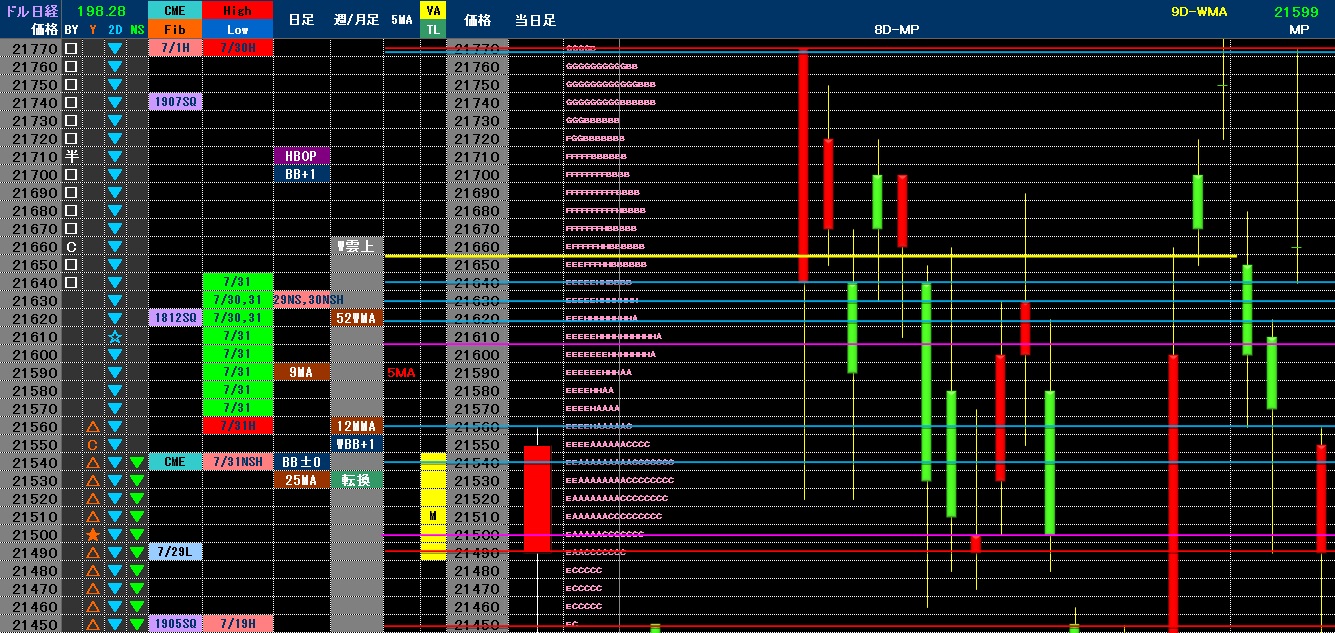Click the blue down arrow at 21480
The height and width of the screenshot is (633, 1335).
pyautogui.click(x=115, y=571)
